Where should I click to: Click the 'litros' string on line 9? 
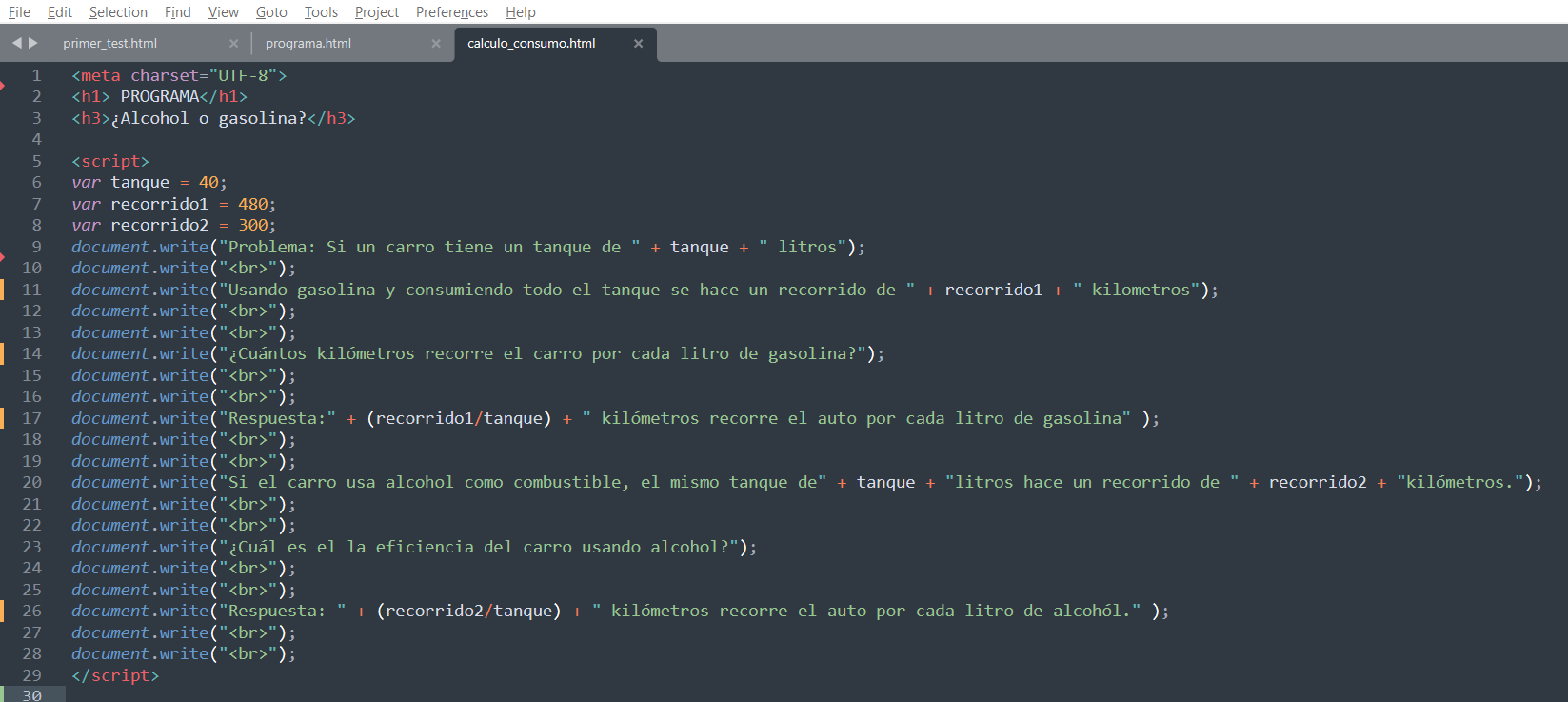(x=803, y=247)
